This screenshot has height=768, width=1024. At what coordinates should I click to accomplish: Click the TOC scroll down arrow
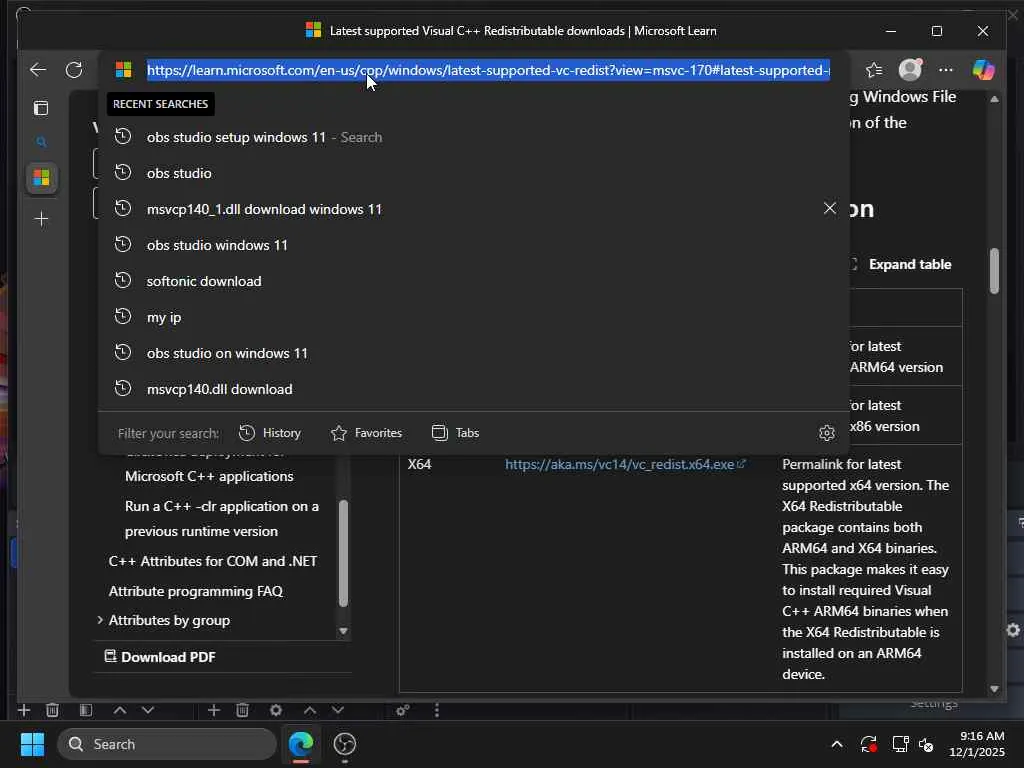pyautogui.click(x=343, y=632)
